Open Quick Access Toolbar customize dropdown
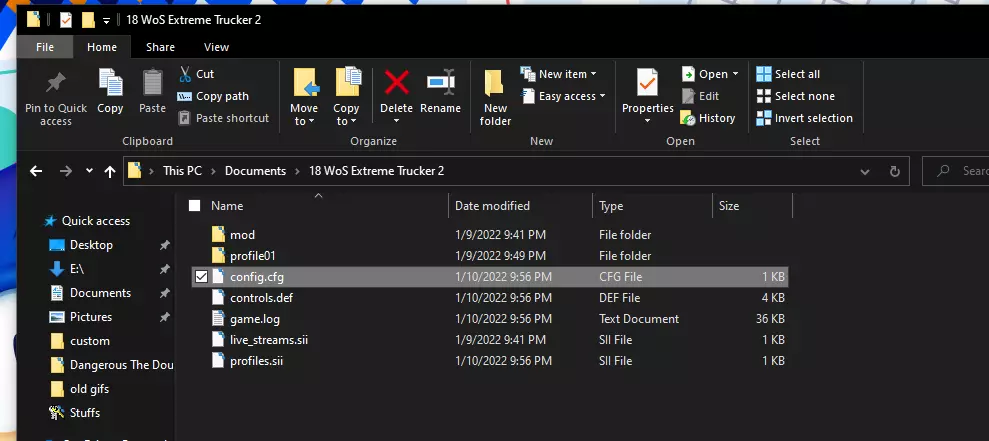 point(106,20)
